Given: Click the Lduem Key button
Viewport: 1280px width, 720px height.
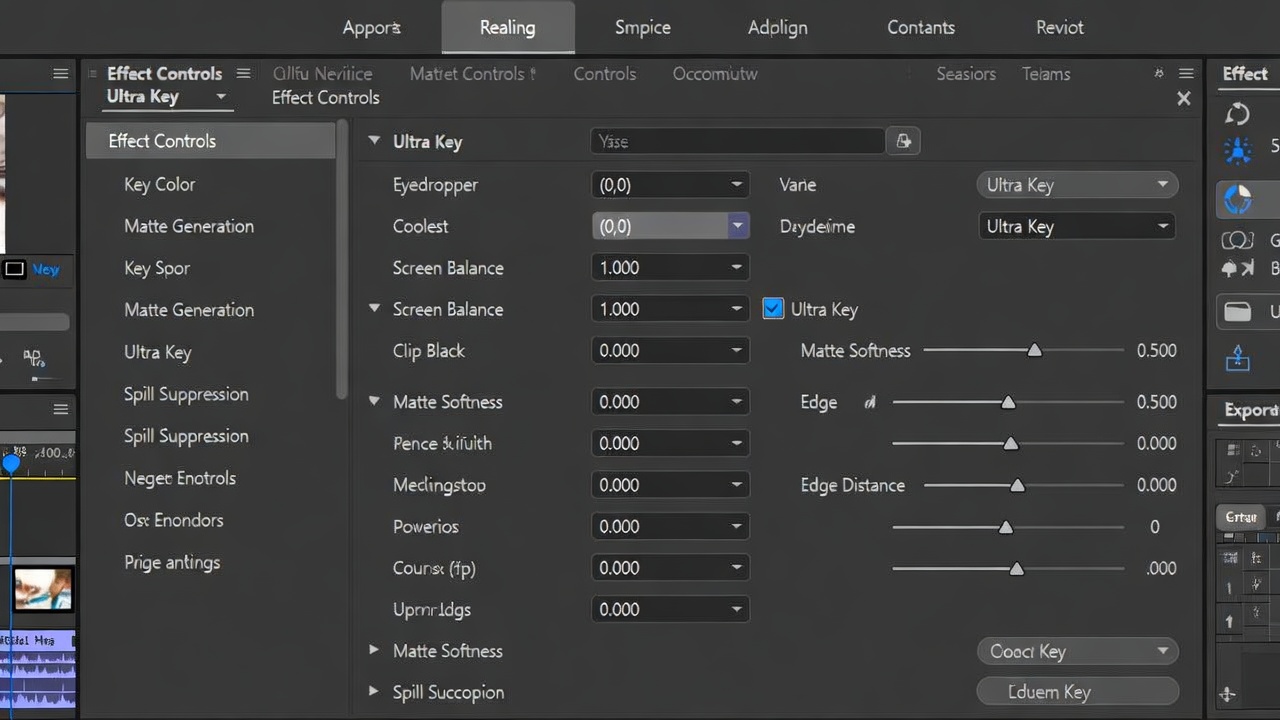Looking at the screenshot, I should 1076,692.
